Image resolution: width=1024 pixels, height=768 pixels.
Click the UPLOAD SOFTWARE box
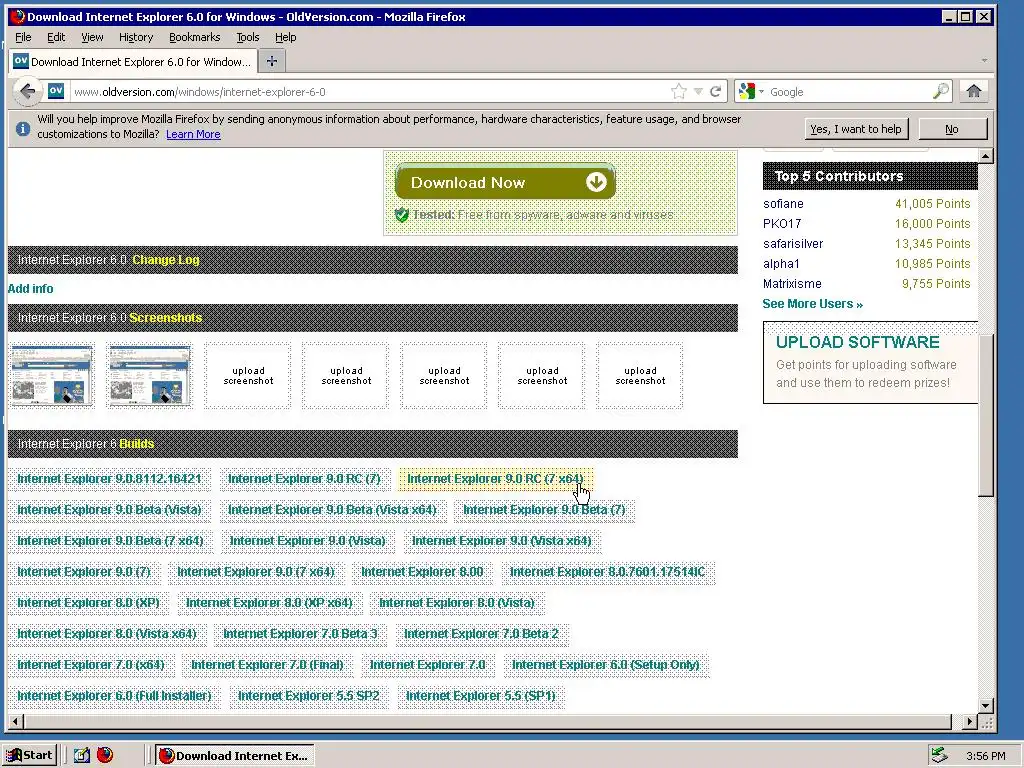(x=870, y=362)
